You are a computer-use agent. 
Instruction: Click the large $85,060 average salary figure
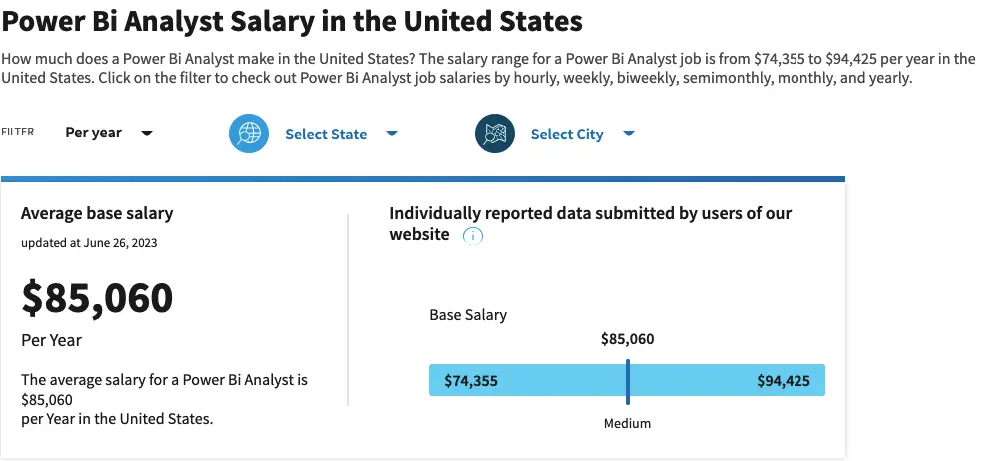click(97, 297)
